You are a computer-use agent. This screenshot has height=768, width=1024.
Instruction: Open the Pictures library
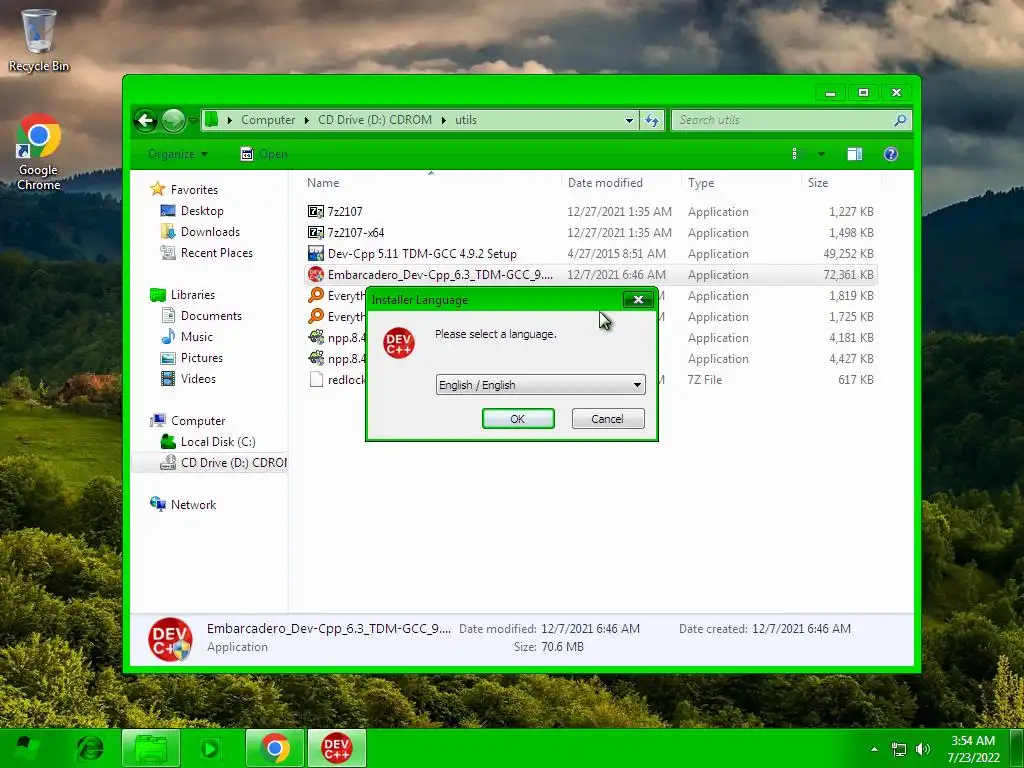point(202,358)
